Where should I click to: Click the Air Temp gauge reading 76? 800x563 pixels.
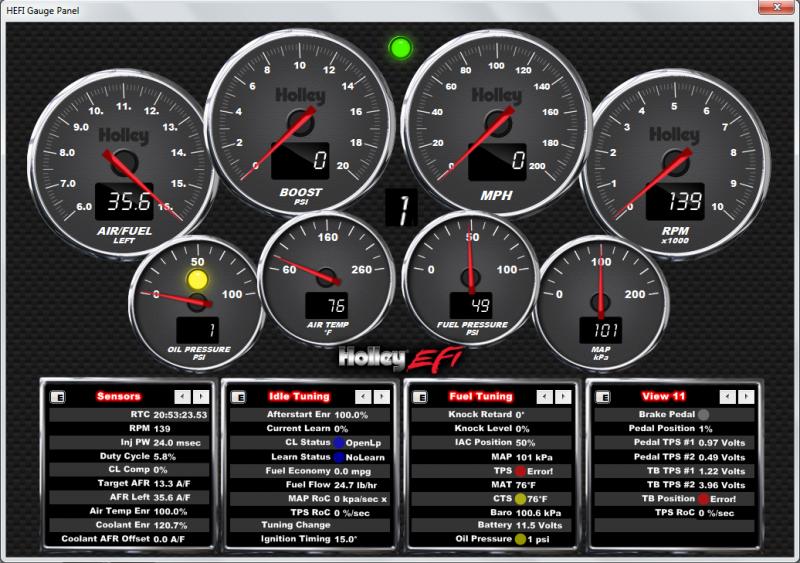click(326, 279)
